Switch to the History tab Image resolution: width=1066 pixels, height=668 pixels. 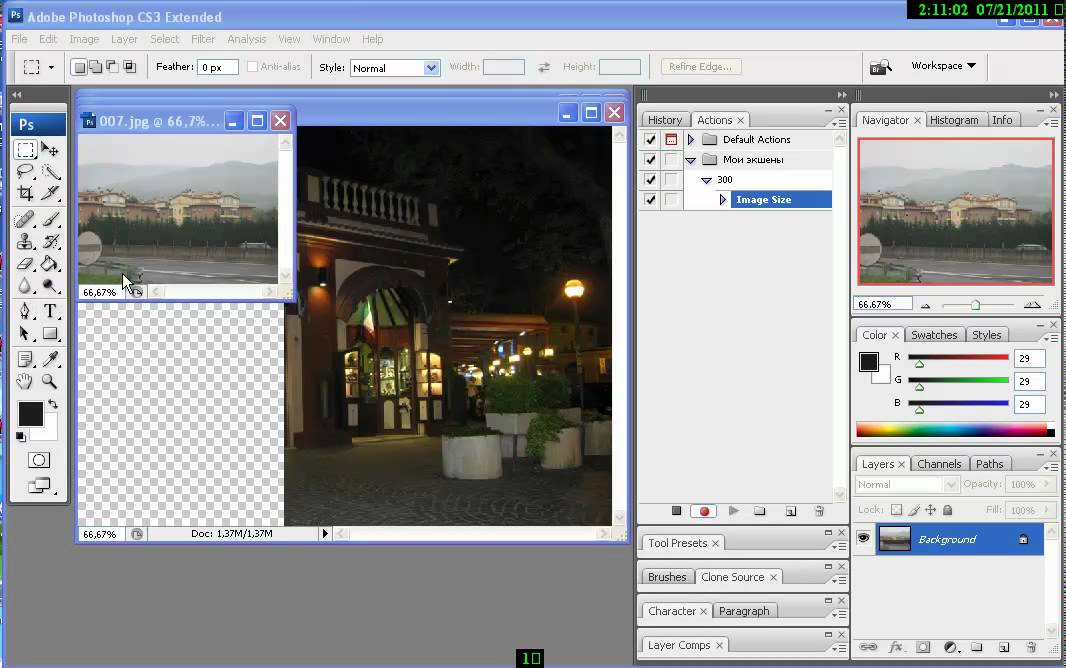(x=665, y=120)
